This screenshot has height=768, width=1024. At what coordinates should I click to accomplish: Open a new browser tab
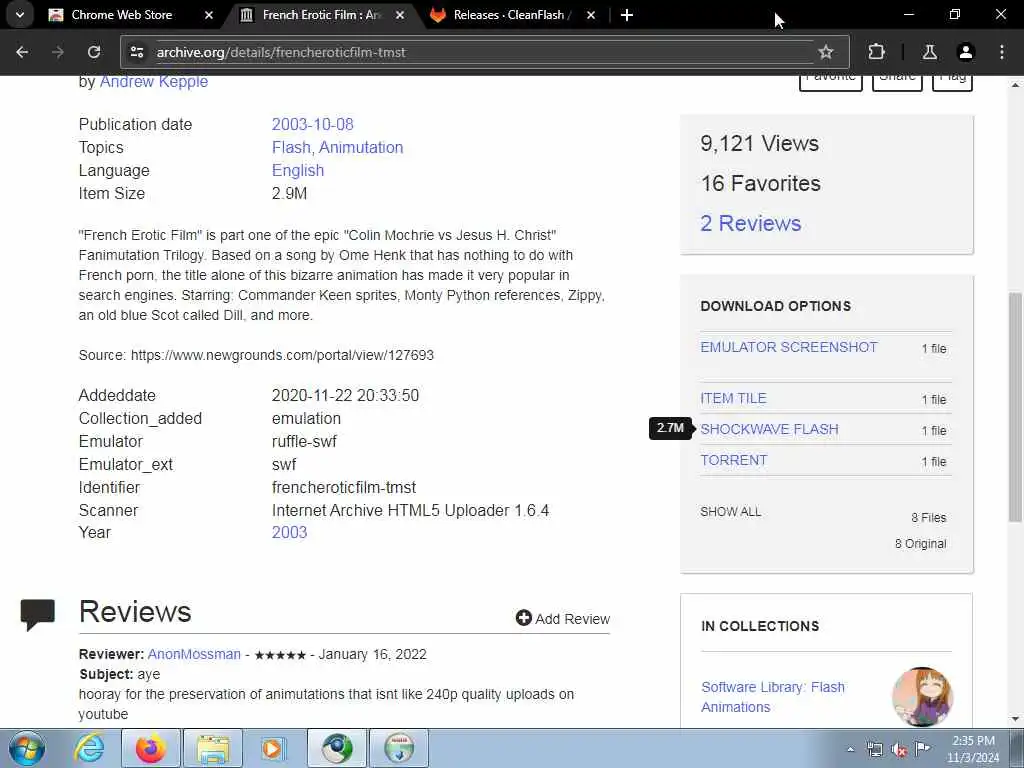click(627, 14)
